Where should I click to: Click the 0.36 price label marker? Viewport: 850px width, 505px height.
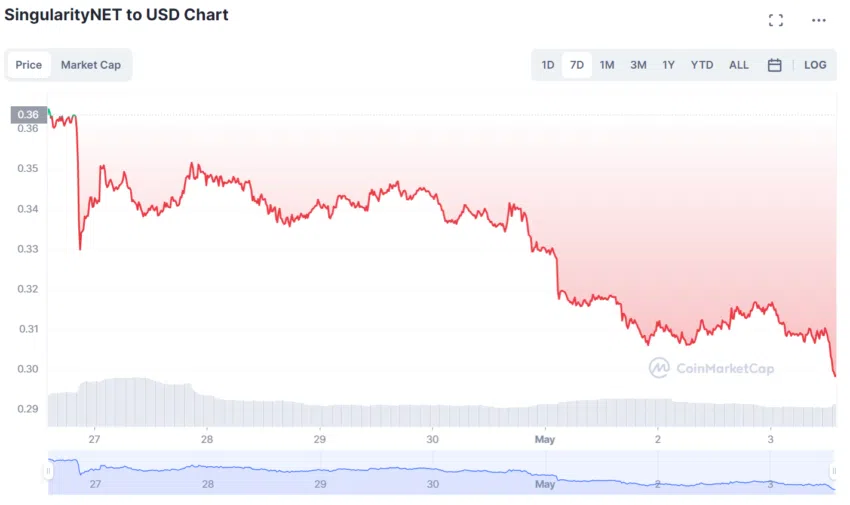pos(28,114)
